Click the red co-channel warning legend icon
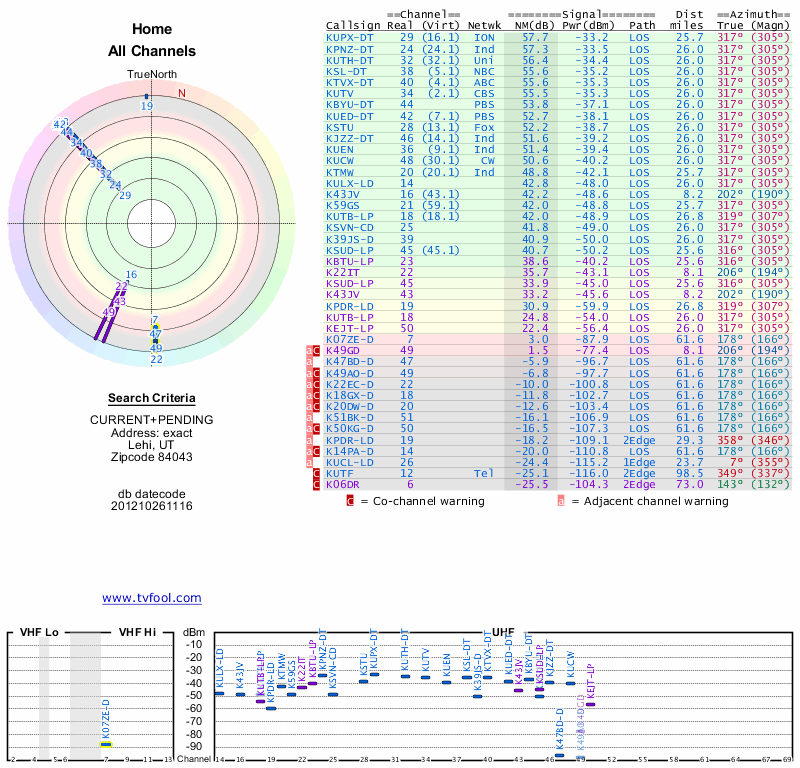 coord(350,501)
